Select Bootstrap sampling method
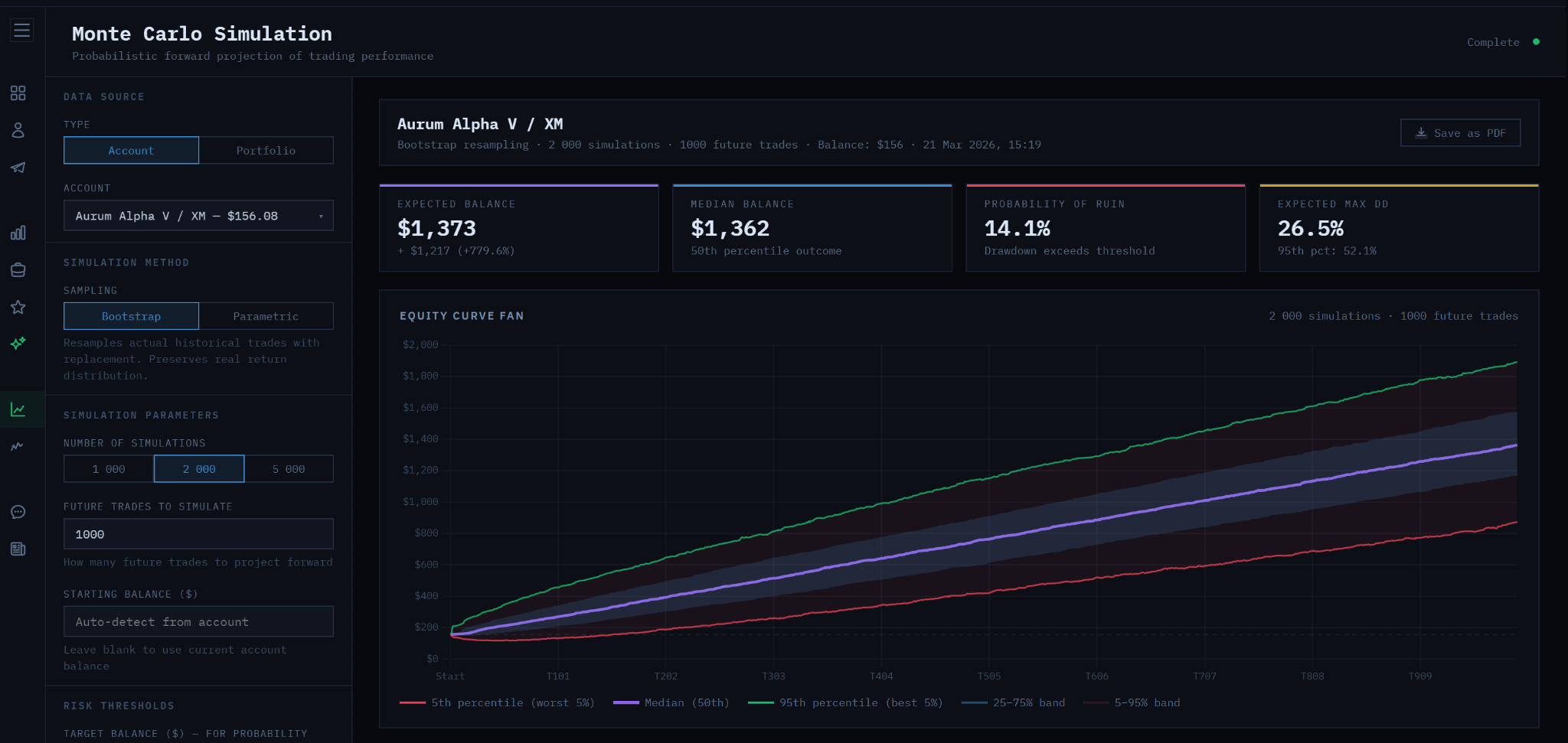This screenshot has width=1568, height=743. point(131,316)
